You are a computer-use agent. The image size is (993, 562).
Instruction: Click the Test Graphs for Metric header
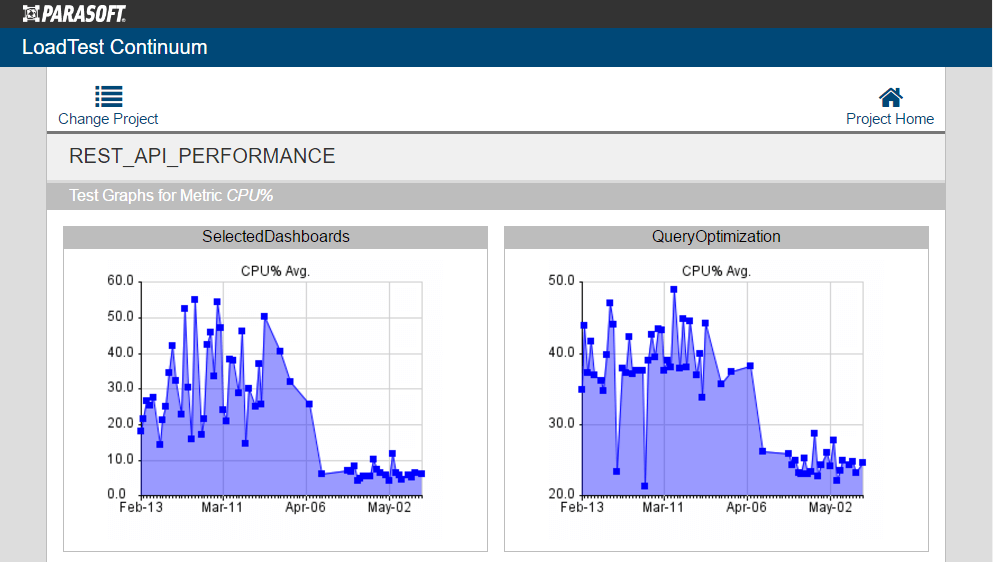[x=171, y=196]
